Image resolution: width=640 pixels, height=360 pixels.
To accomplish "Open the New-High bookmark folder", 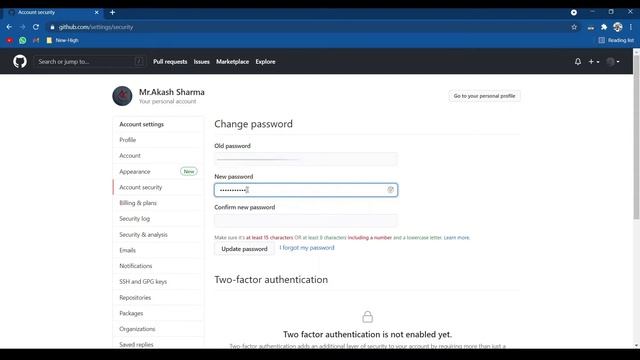I will [x=62, y=40].
